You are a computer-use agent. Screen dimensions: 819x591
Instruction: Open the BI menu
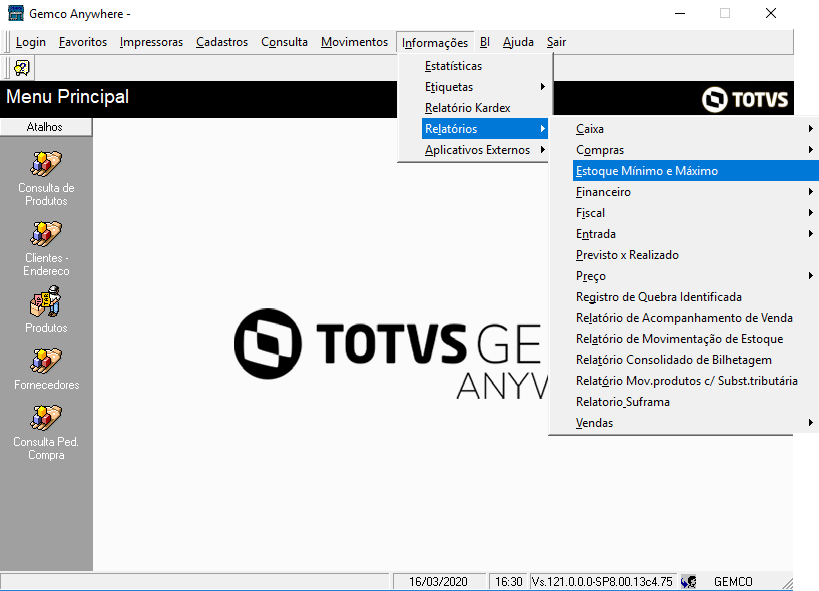tap(485, 42)
